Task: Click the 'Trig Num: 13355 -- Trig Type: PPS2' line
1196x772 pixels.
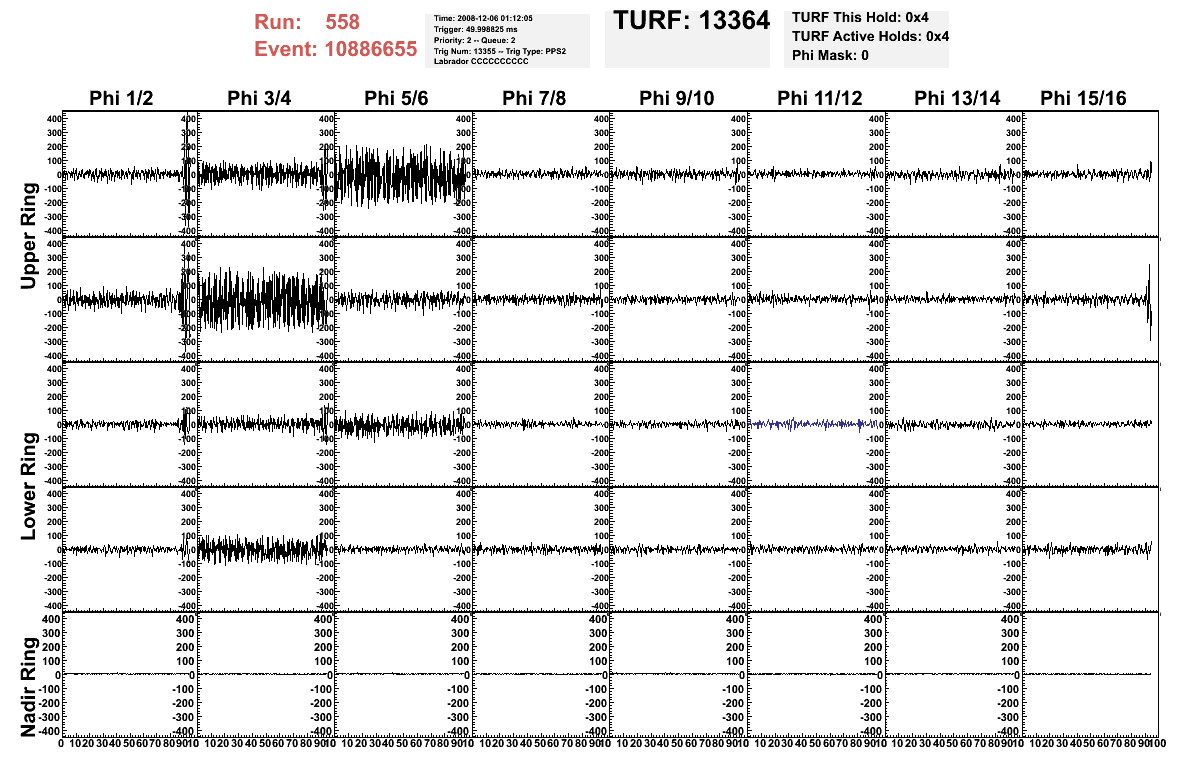Action: (x=500, y=51)
